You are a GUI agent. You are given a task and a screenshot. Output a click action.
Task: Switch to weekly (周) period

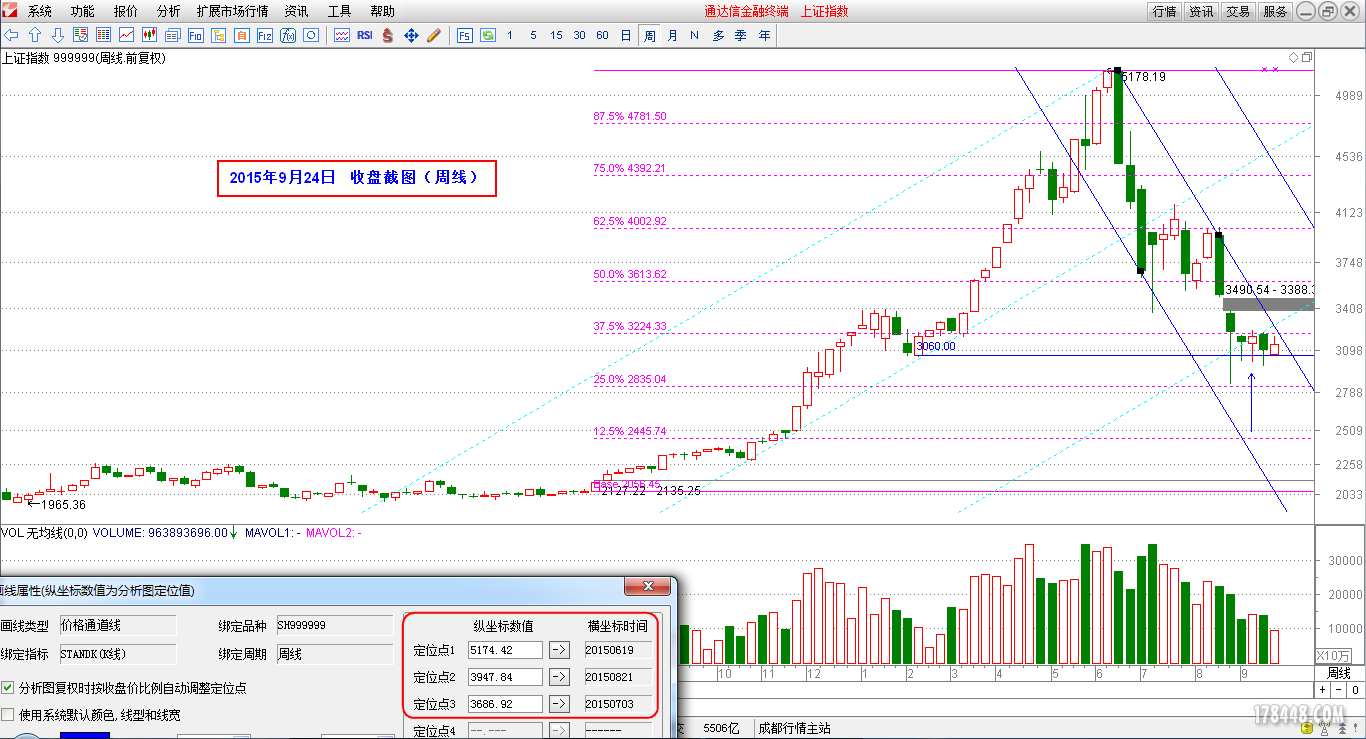(x=649, y=35)
